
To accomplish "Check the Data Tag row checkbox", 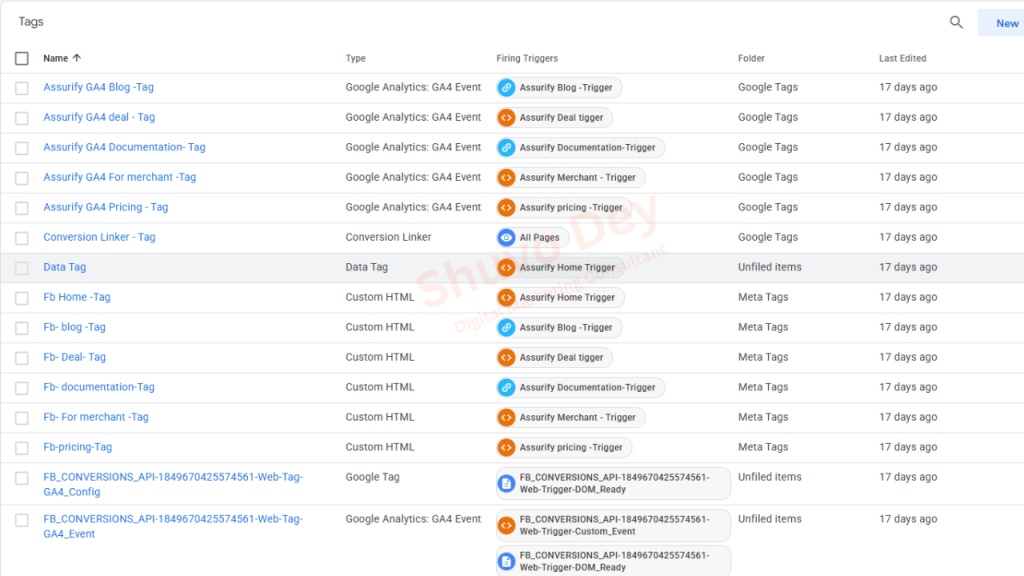I will click(22, 268).
